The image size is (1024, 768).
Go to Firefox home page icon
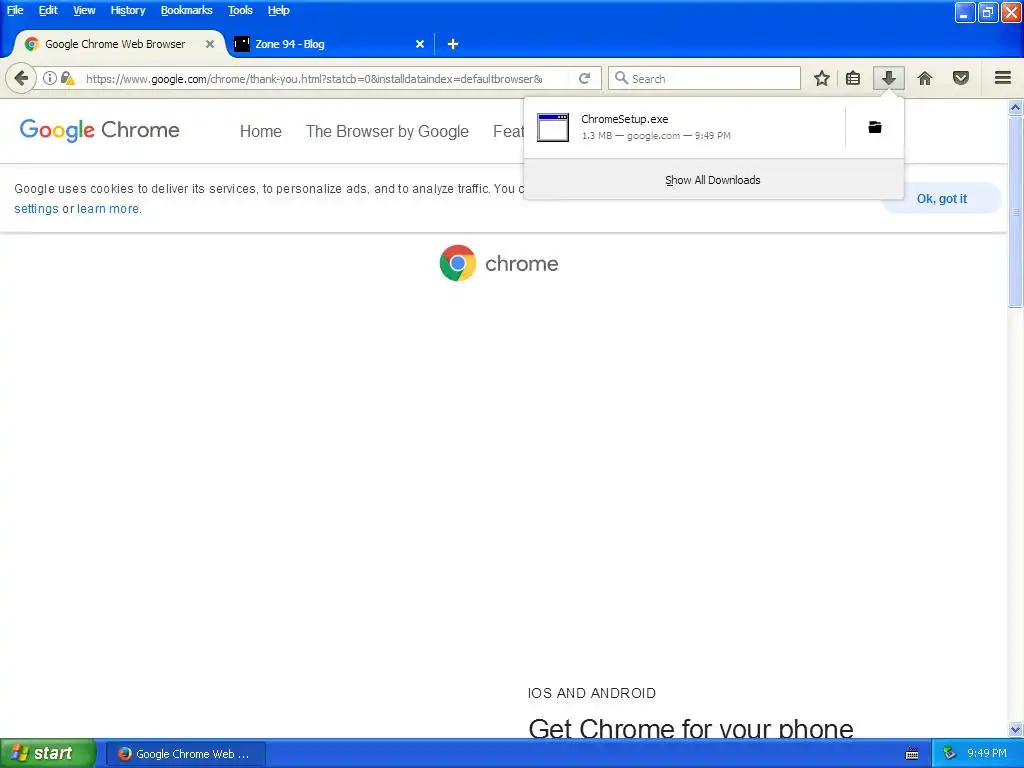tap(925, 78)
